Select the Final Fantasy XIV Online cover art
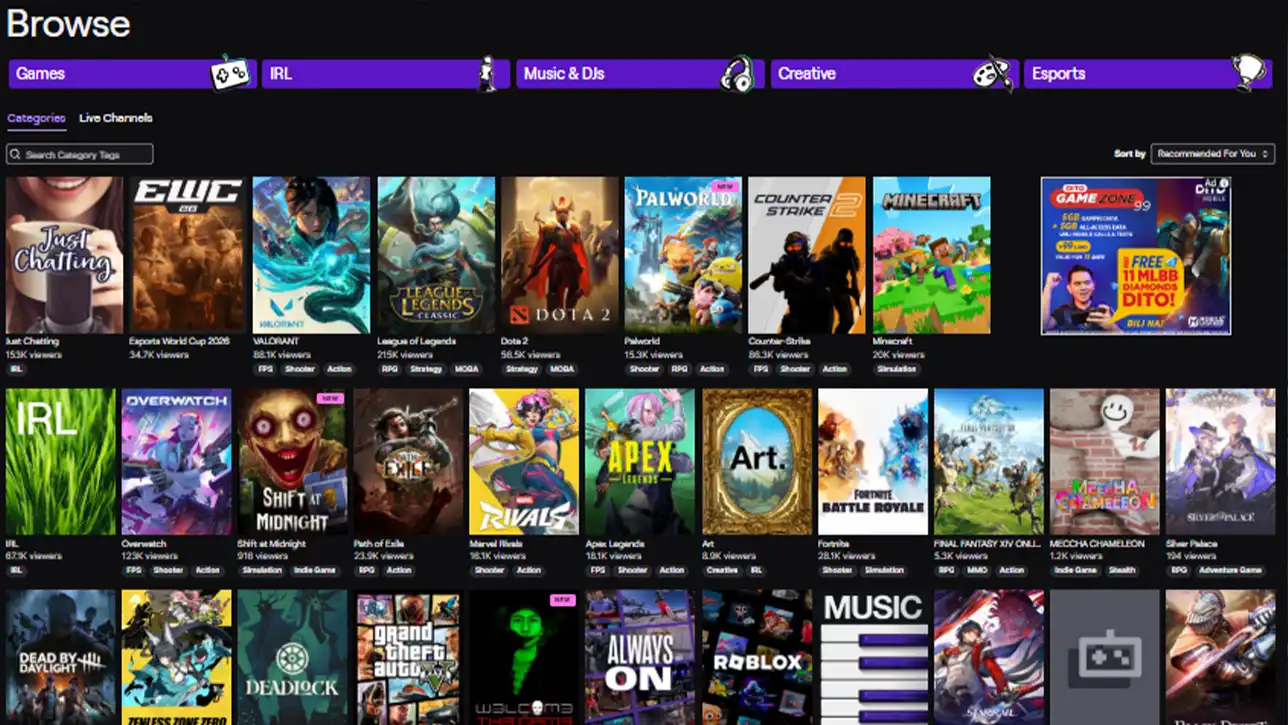 tap(989, 462)
